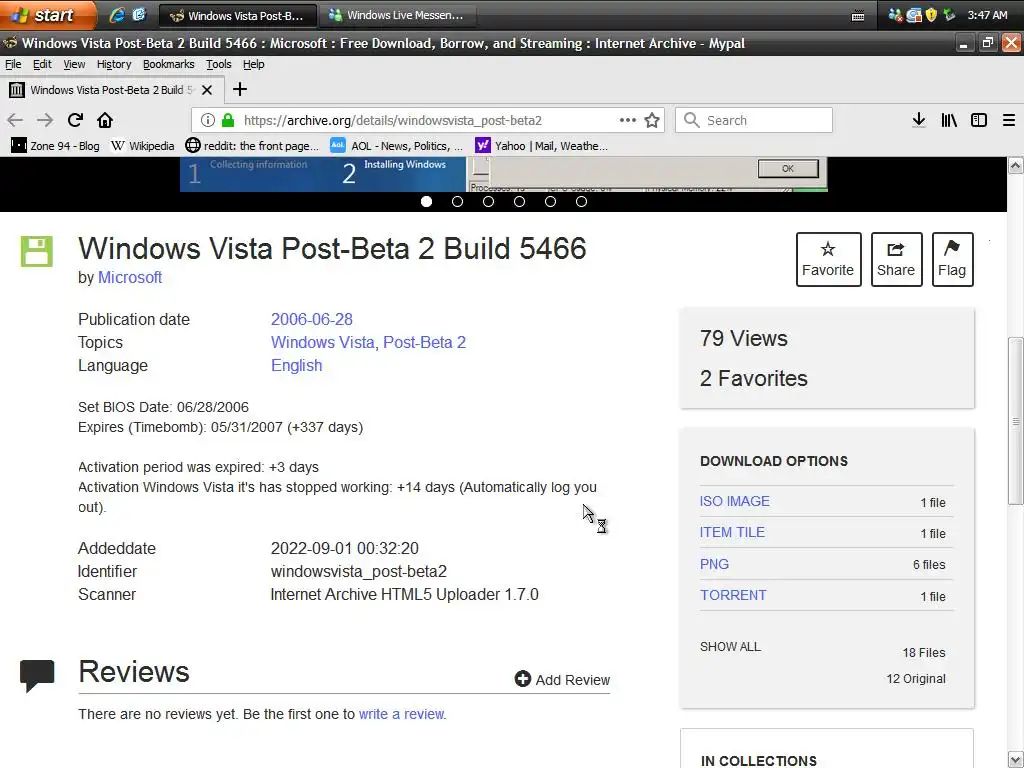Download the TORRENT file

click(733, 595)
